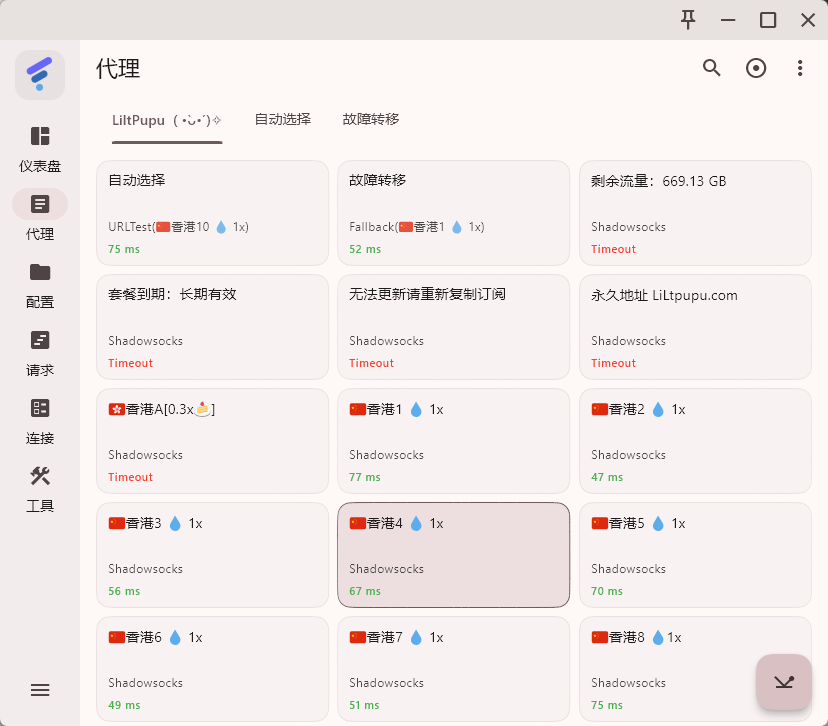Pick the 自动选择 URLTest proxy card
This screenshot has width=828, height=726.
pyautogui.click(x=212, y=212)
